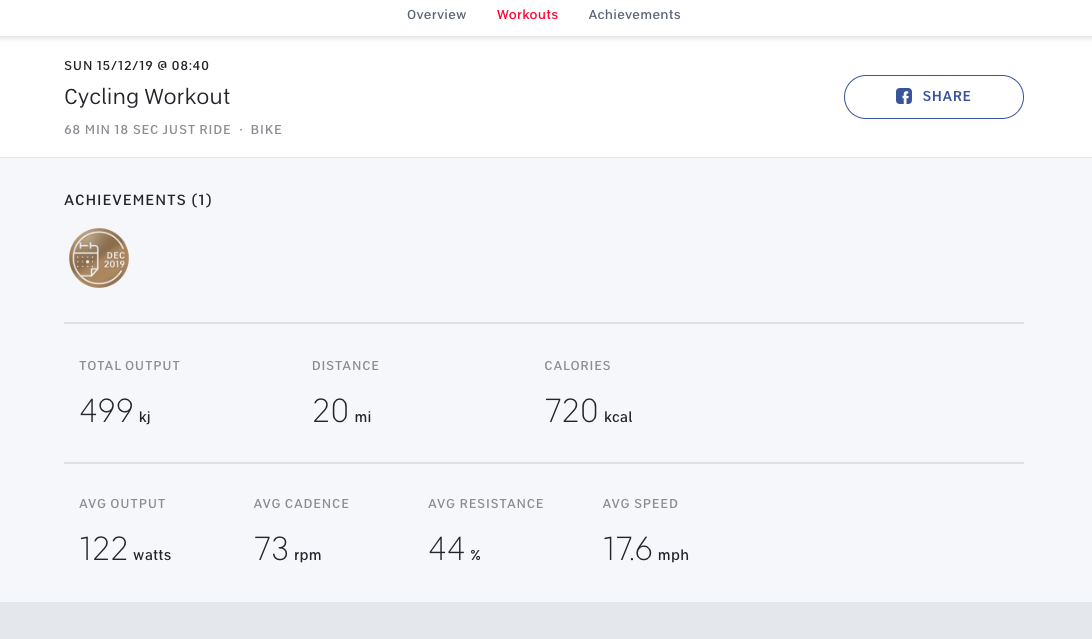1092x639 pixels.
Task: Click the Total Output label
Action: pos(130,366)
